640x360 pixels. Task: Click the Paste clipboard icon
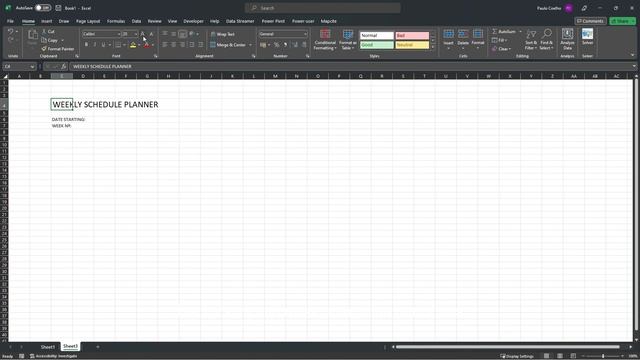33,35
